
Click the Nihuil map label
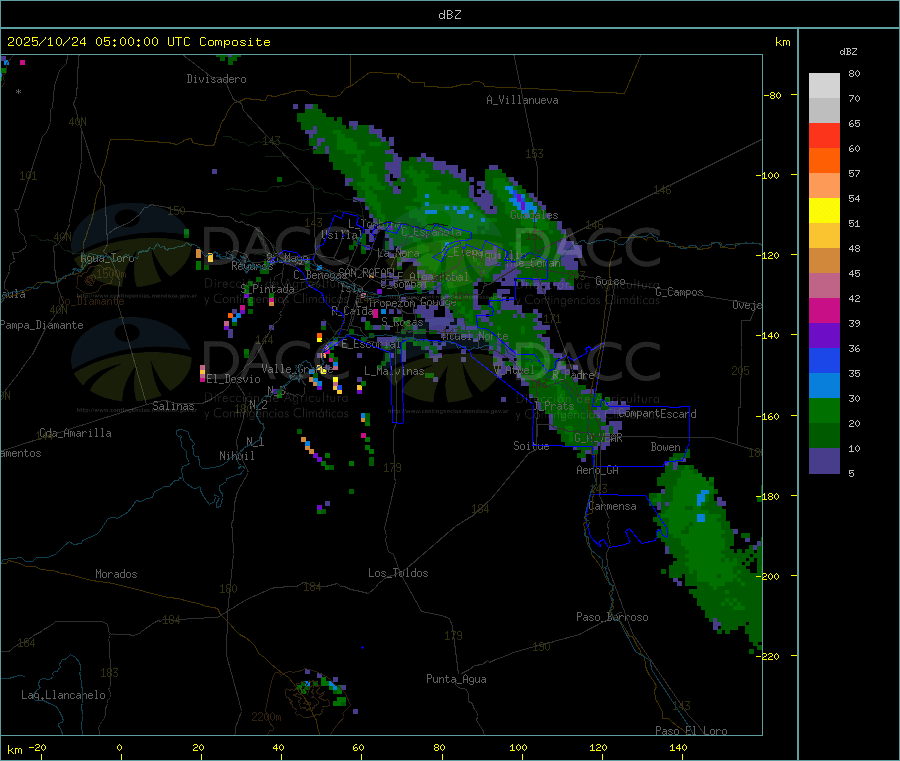(x=237, y=456)
